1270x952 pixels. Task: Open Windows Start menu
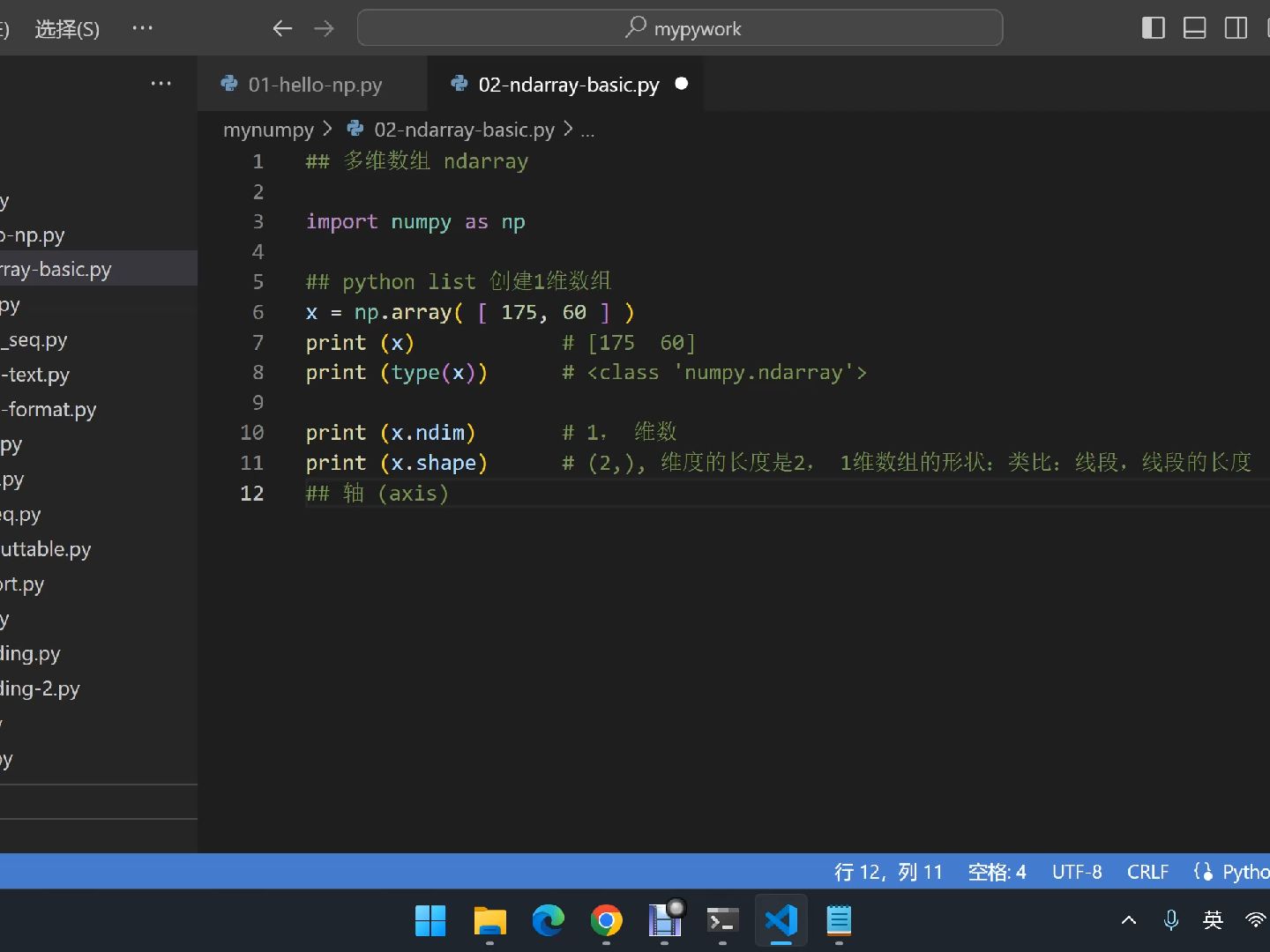[430, 921]
